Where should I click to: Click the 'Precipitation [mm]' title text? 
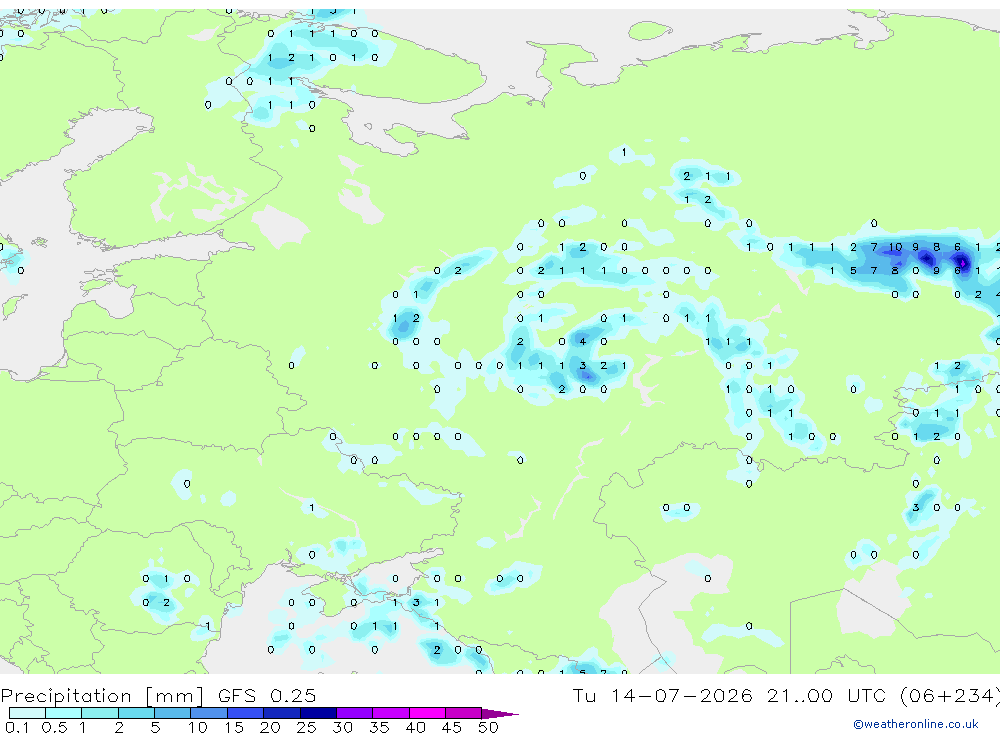coord(102,696)
